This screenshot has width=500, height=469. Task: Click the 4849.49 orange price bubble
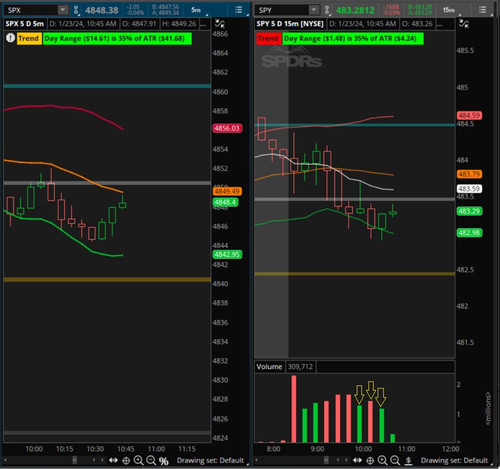(227, 191)
